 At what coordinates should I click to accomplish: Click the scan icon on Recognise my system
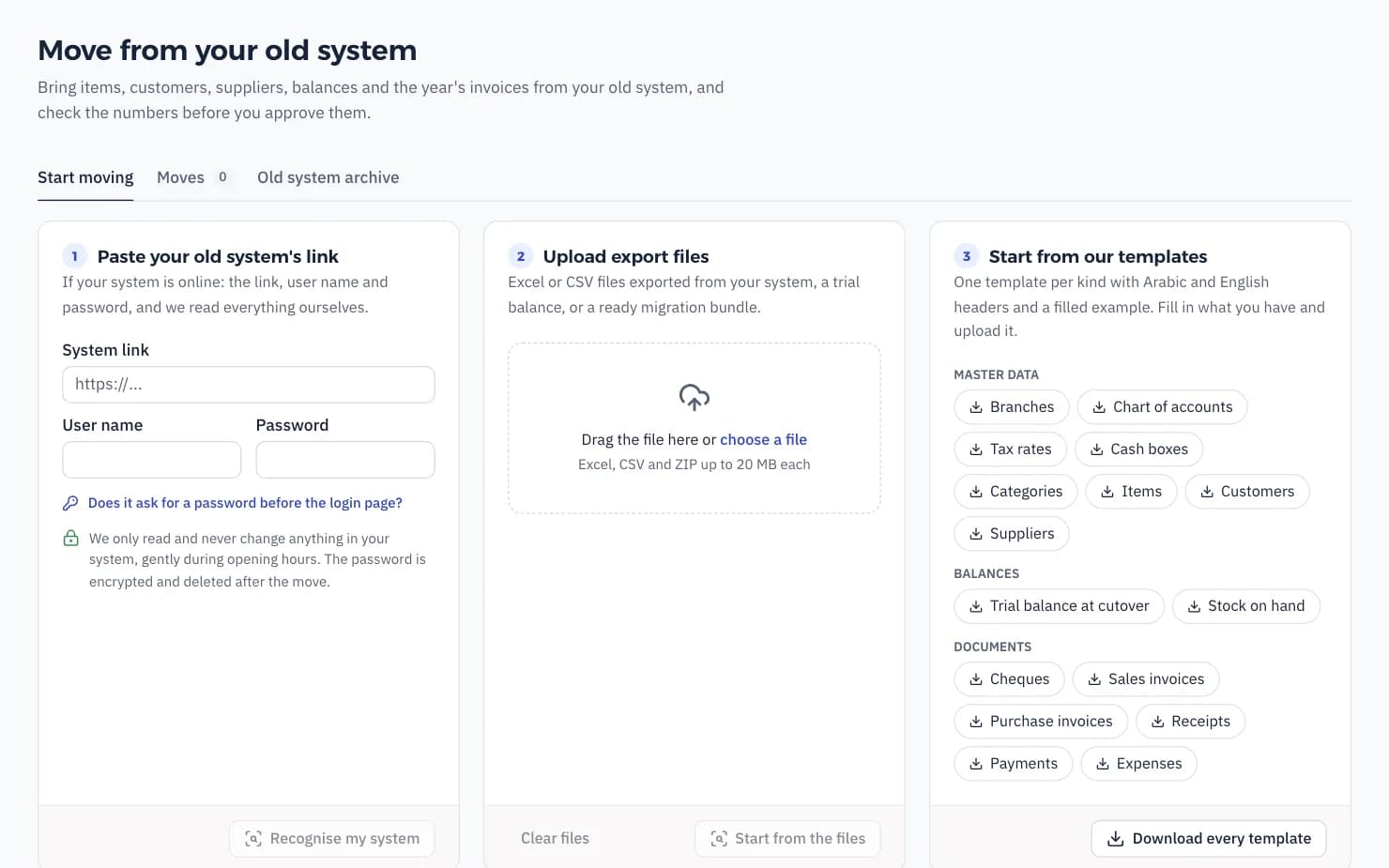pyautogui.click(x=253, y=839)
